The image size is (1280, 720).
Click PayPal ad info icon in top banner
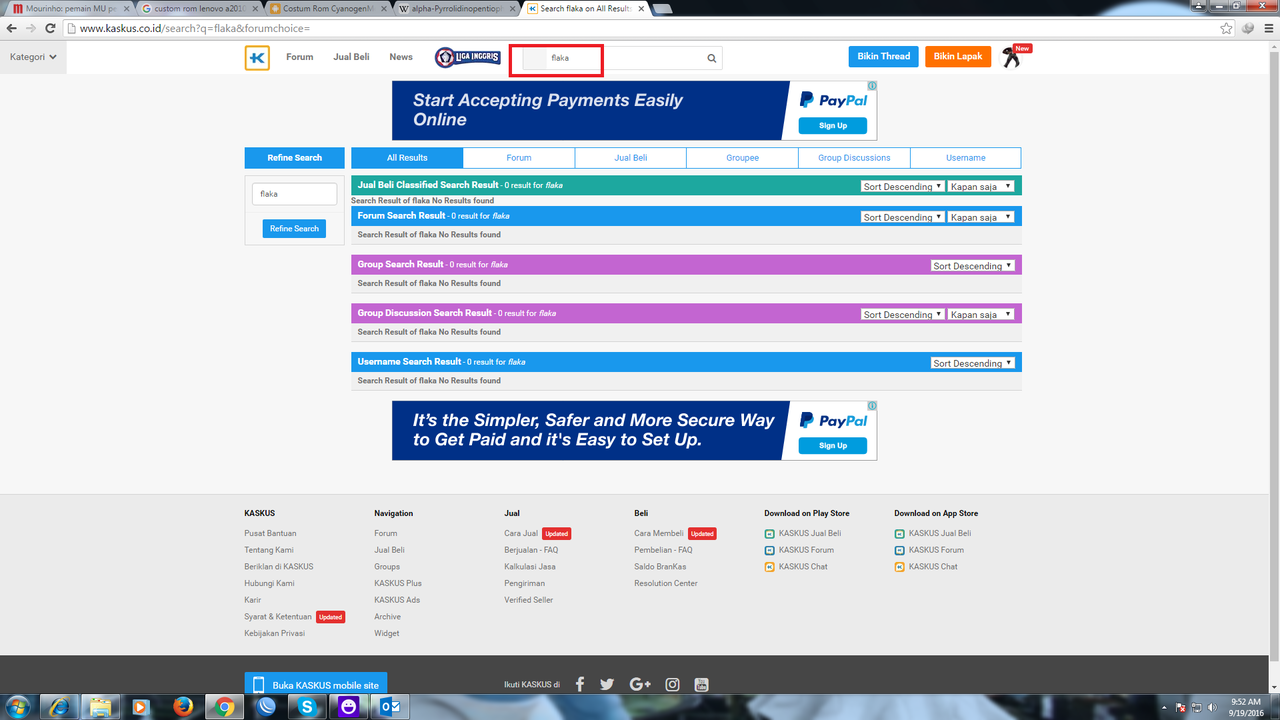pyautogui.click(x=872, y=86)
